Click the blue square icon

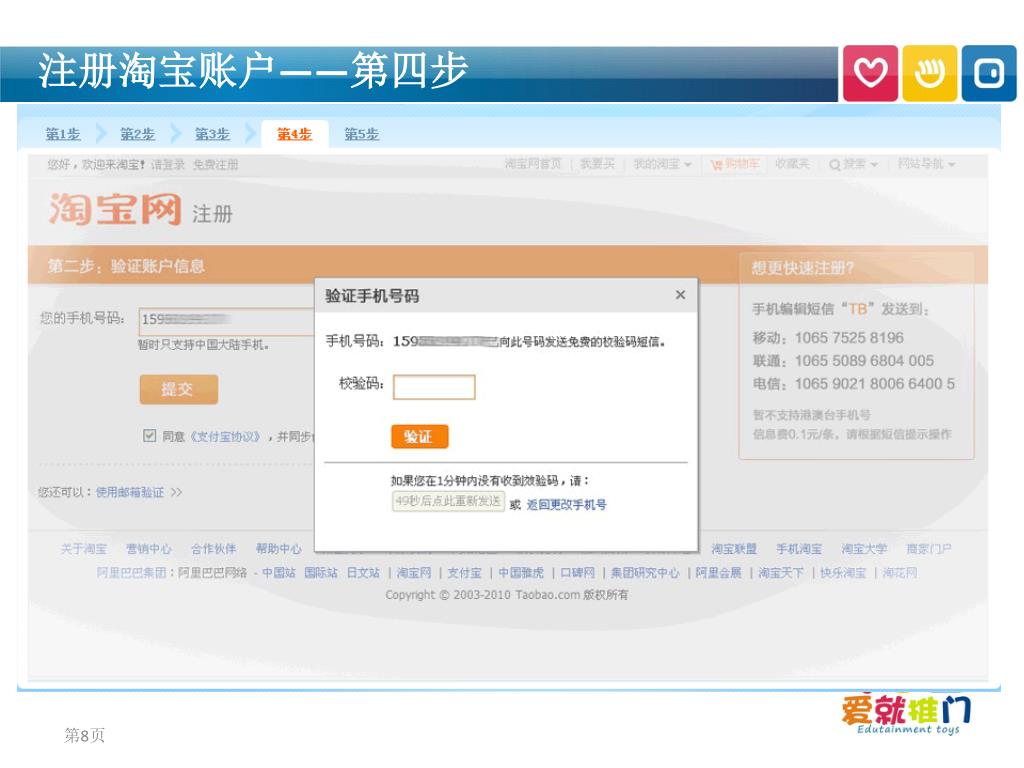pos(989,73)
